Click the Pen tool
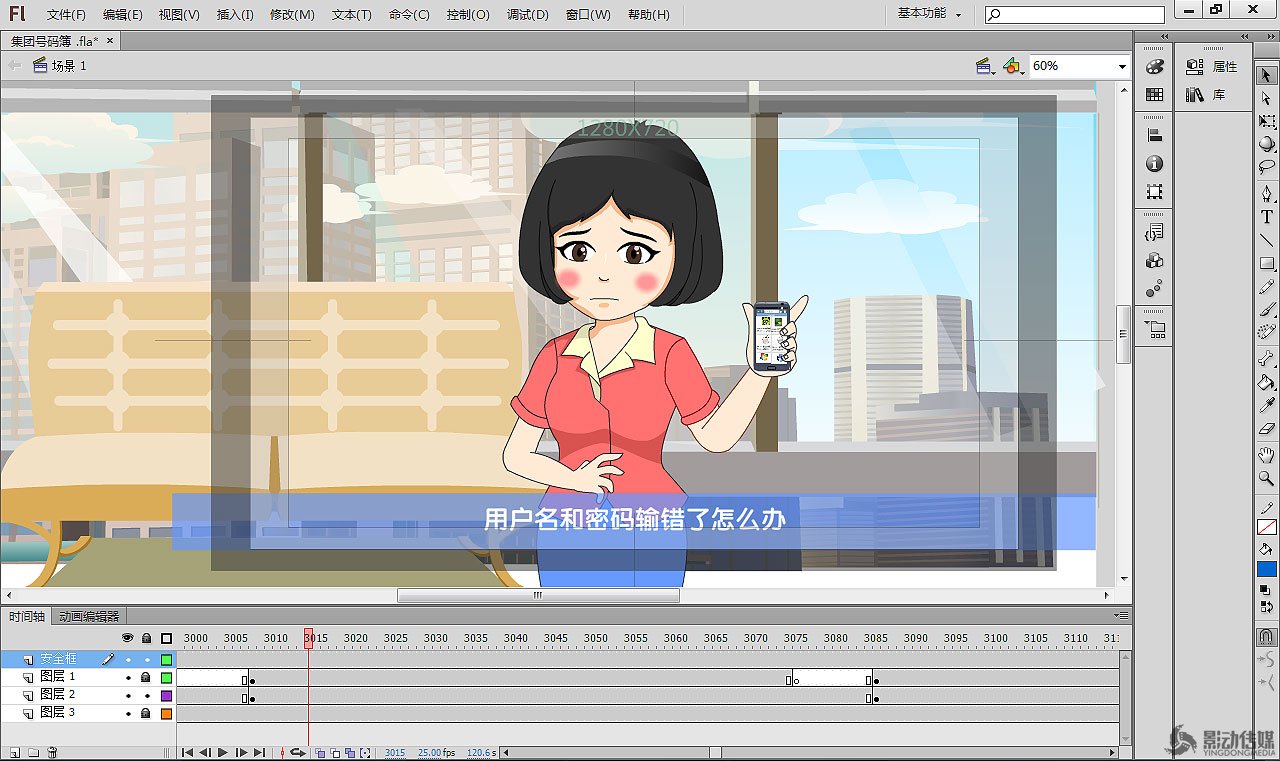 point(1267,193)
